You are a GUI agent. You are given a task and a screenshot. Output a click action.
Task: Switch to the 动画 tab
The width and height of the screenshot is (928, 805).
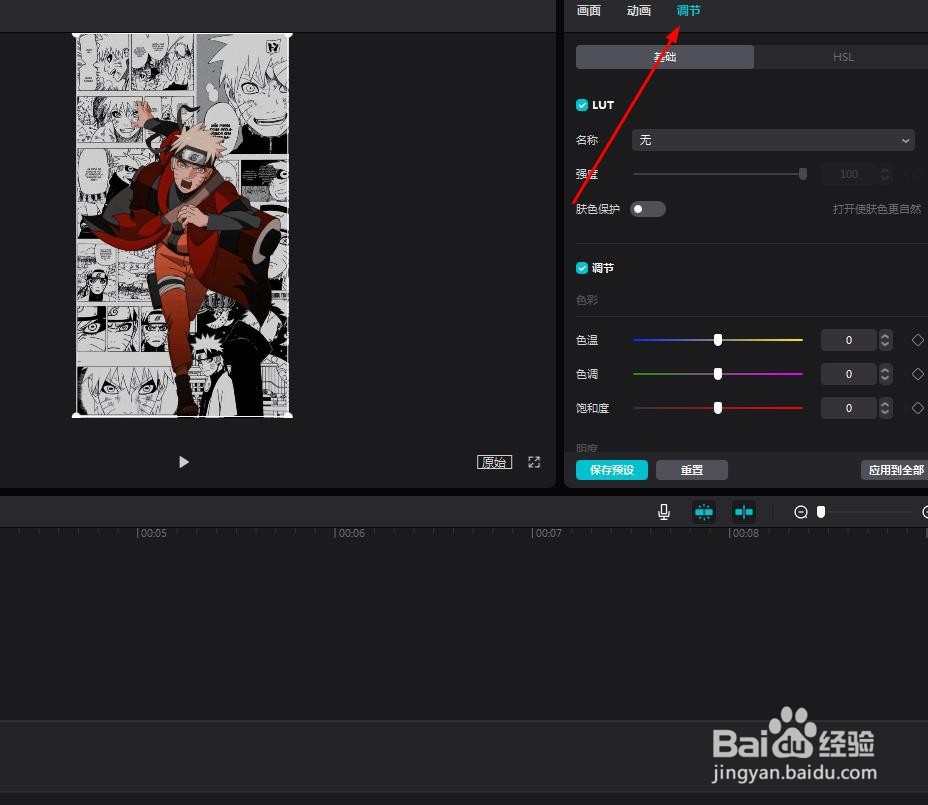pos(639,11)
